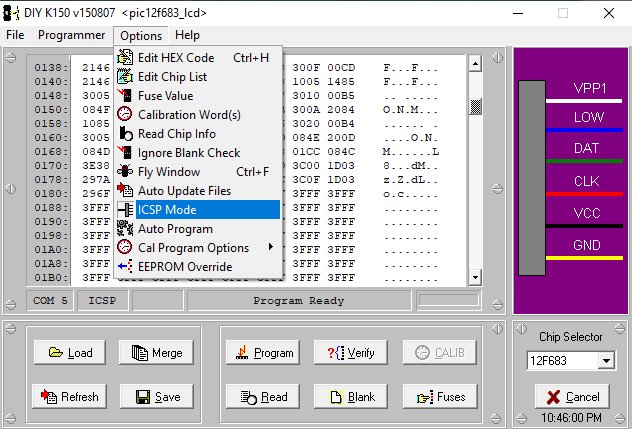Click the Read button
The width and height of the screenshot is (632, 429).
click(263, 397)
